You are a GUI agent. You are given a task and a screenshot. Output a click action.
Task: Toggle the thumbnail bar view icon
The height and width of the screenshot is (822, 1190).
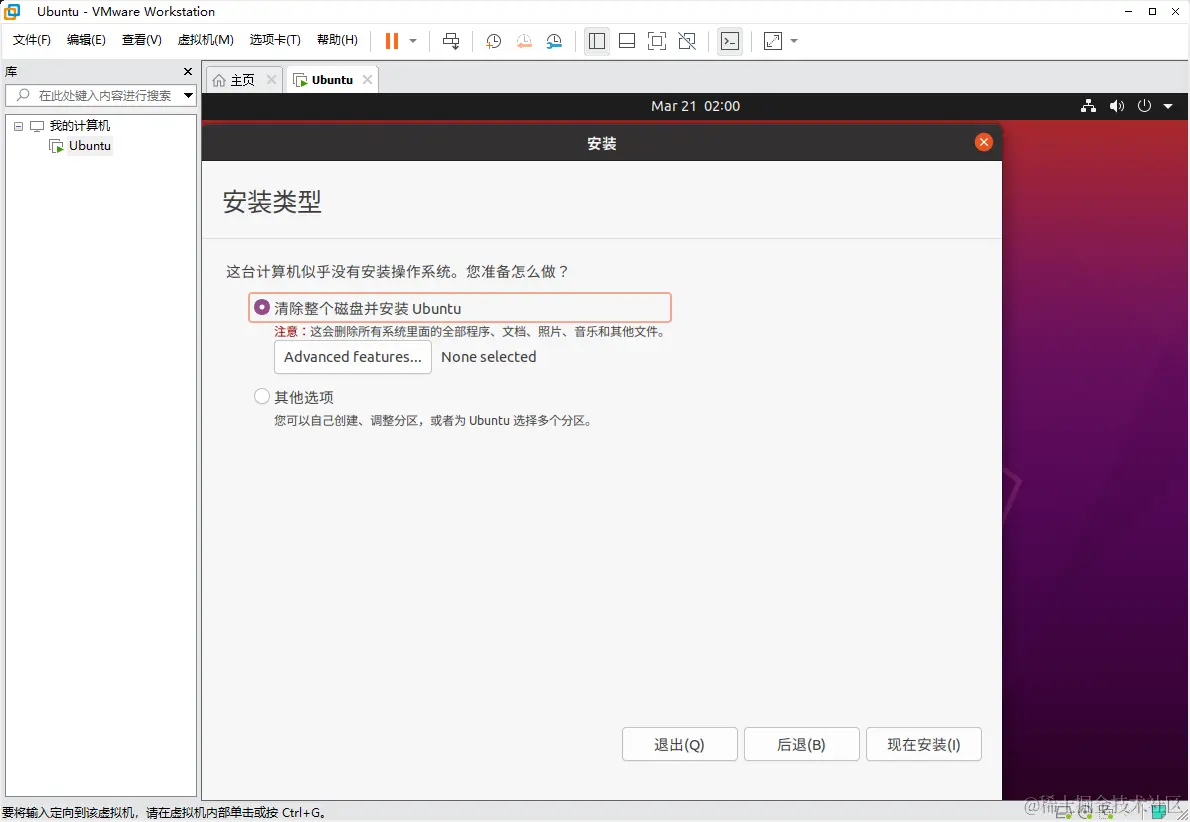click(x=627, y=41)
